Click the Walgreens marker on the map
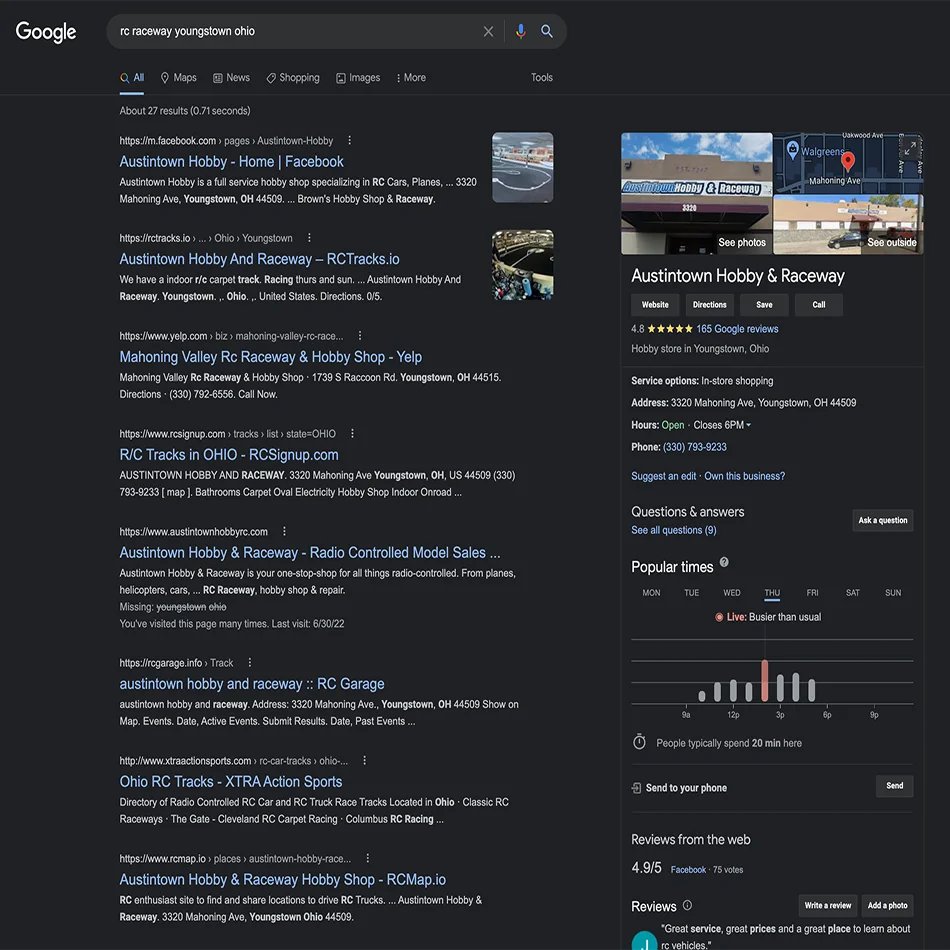Screen dimensions: 950x950 [792, 149]
